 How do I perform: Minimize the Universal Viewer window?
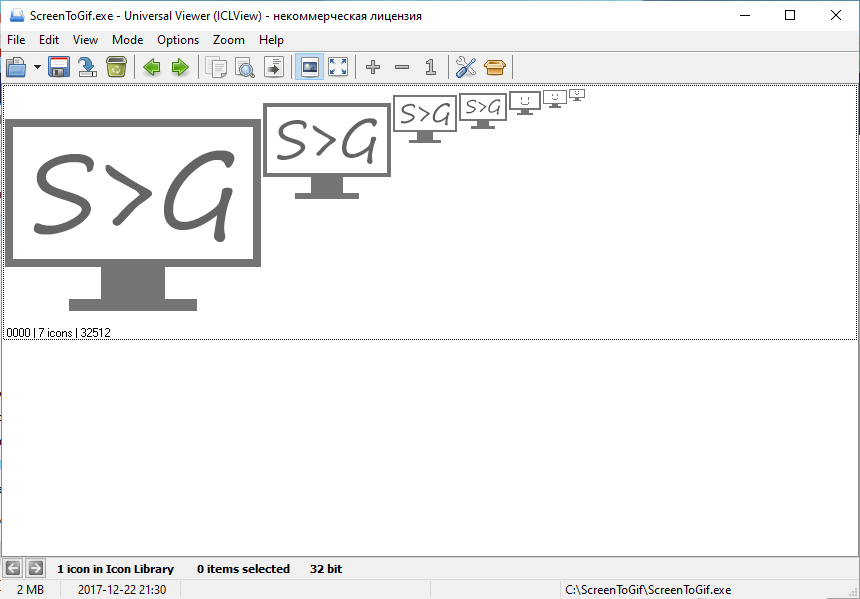(744, 15)
